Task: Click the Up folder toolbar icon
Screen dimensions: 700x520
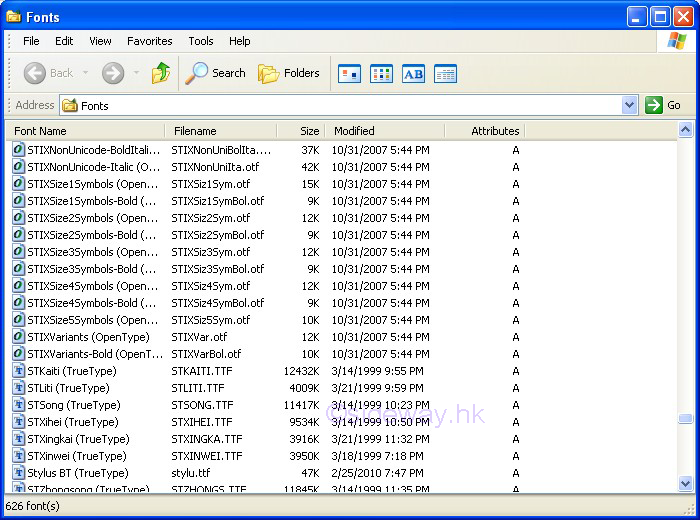Action: coord(161,73)
